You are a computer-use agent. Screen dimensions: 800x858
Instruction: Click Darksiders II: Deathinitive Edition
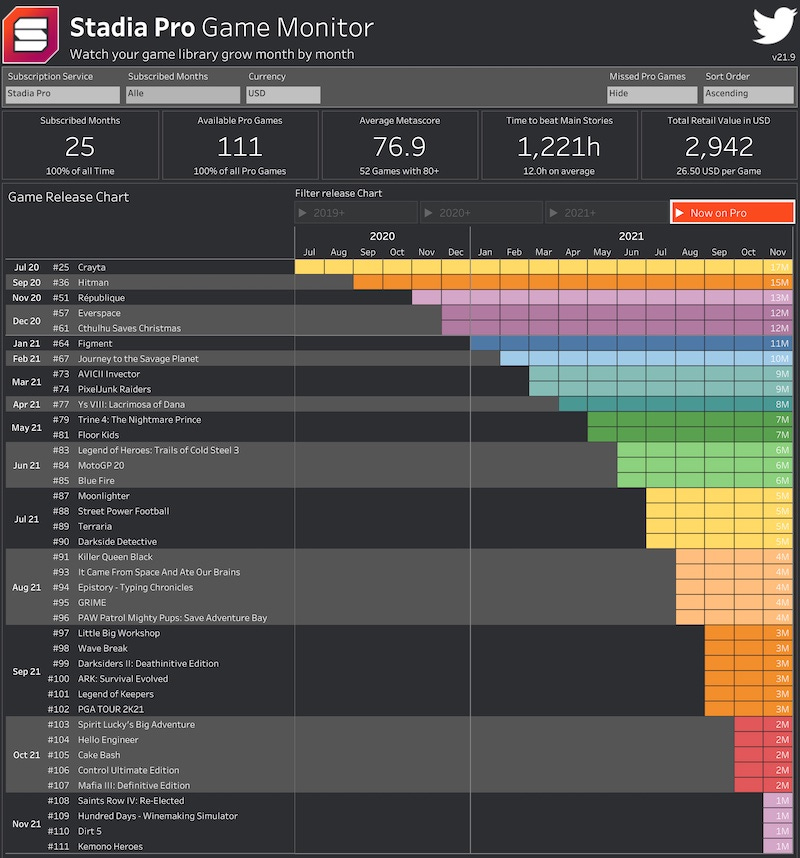tap(148, 664)
